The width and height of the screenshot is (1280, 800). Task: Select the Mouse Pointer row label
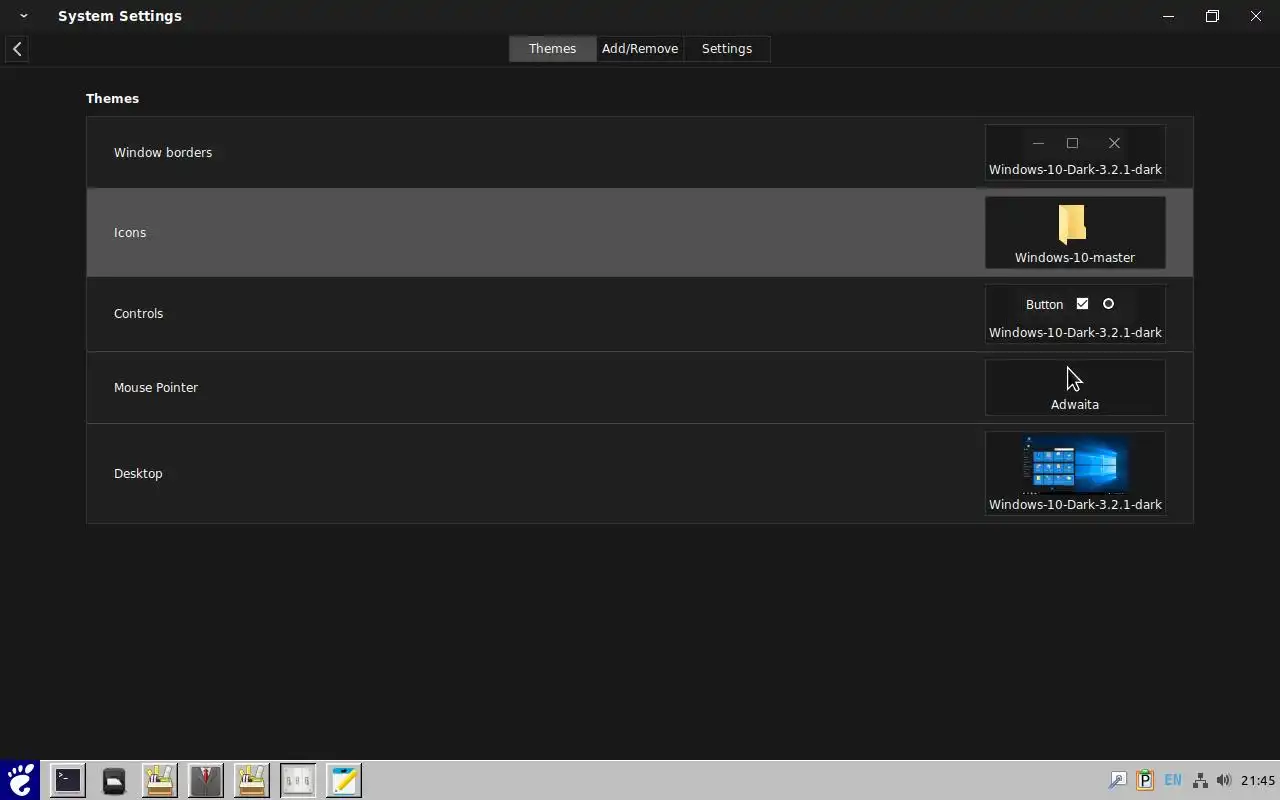tap(156, 387)
